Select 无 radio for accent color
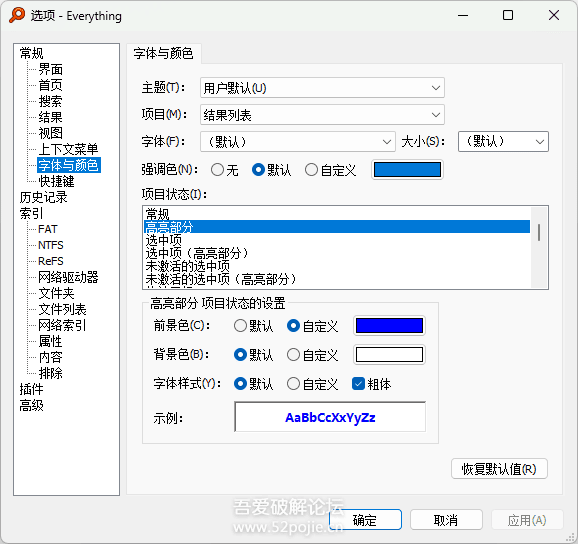 tap(217, 170)
